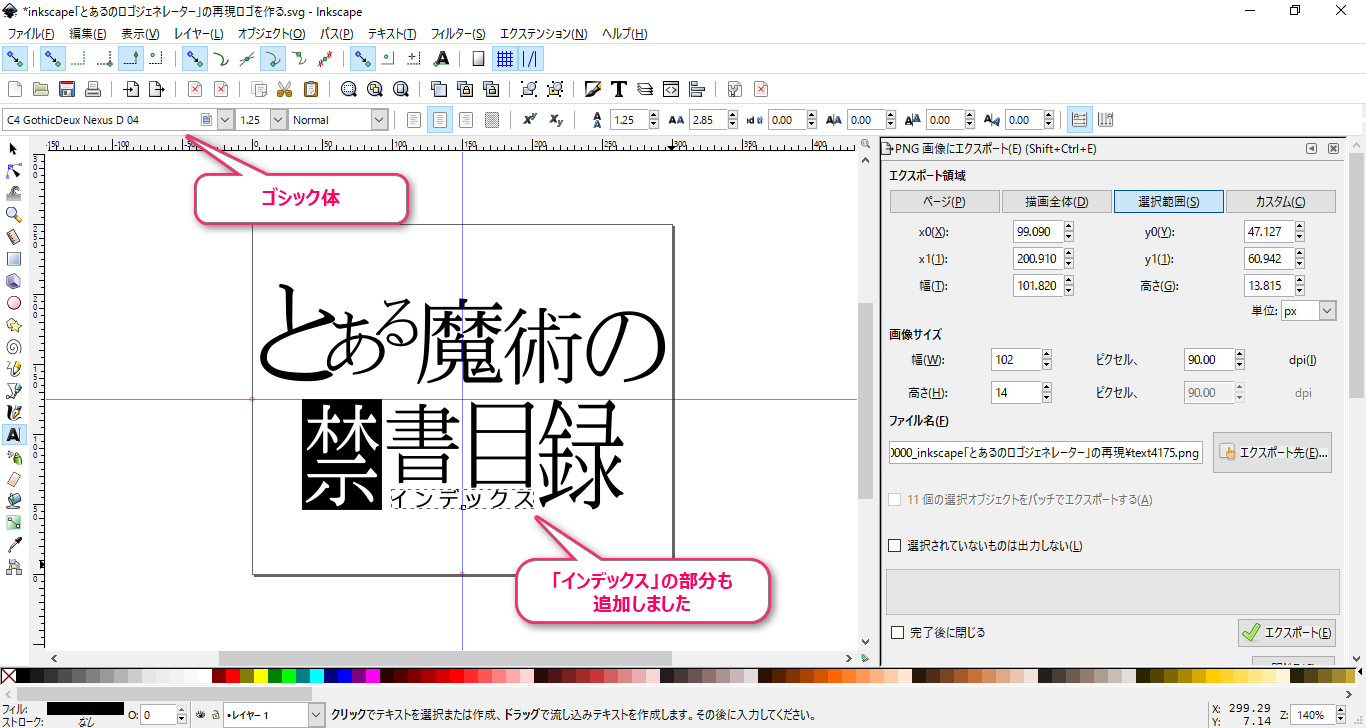1366x728 pixels.
Task: Toggle snap to grids button
Action: pyautogui.click(x=505, y=58)
